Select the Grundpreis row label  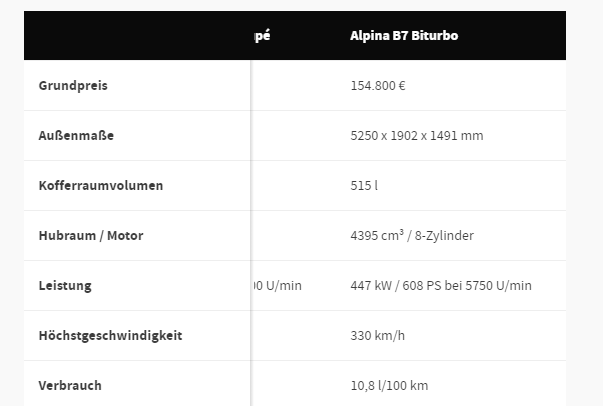[x=73, y=85]
